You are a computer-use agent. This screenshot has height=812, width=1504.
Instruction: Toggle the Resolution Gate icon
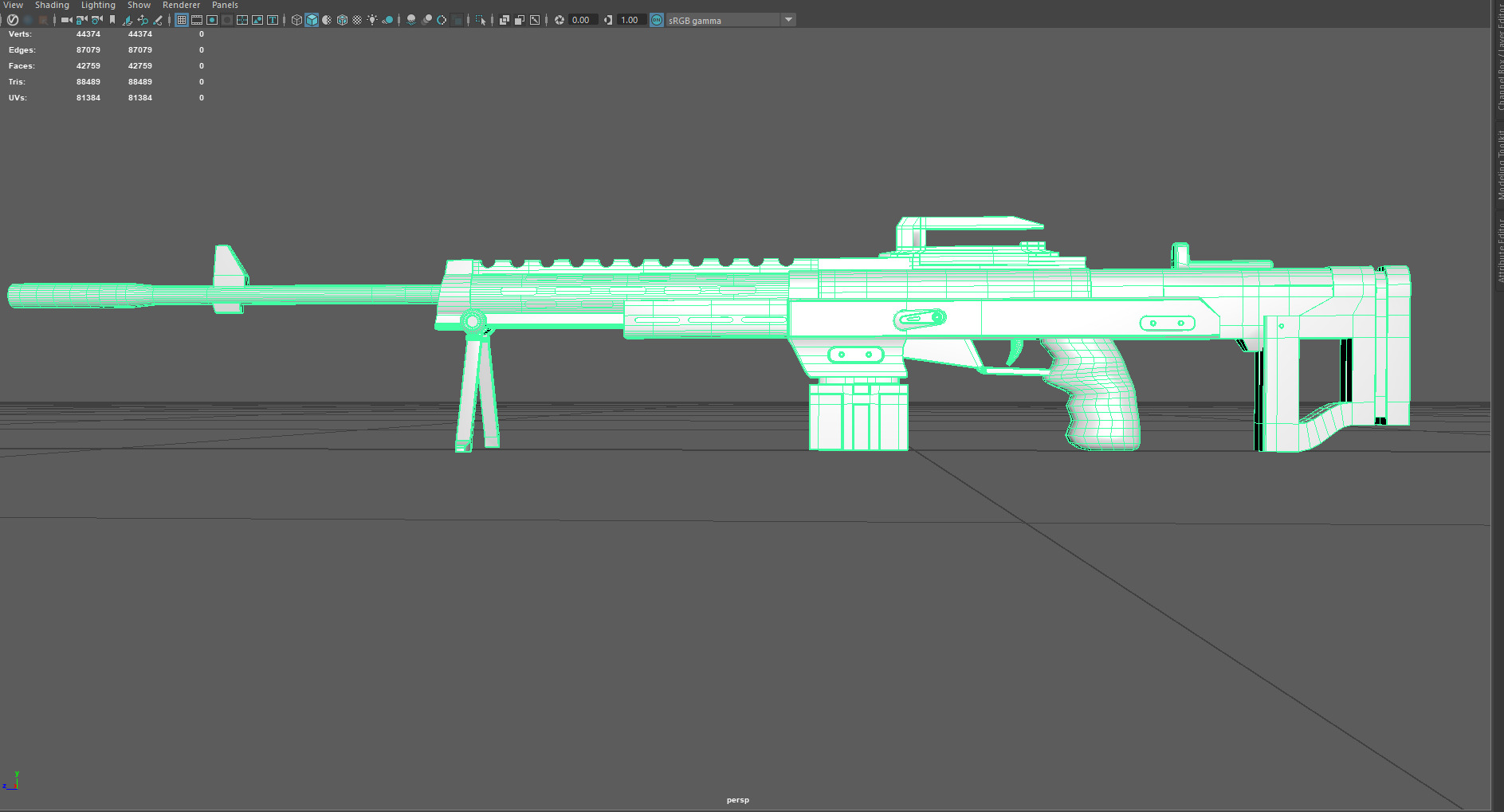(212, 20)
